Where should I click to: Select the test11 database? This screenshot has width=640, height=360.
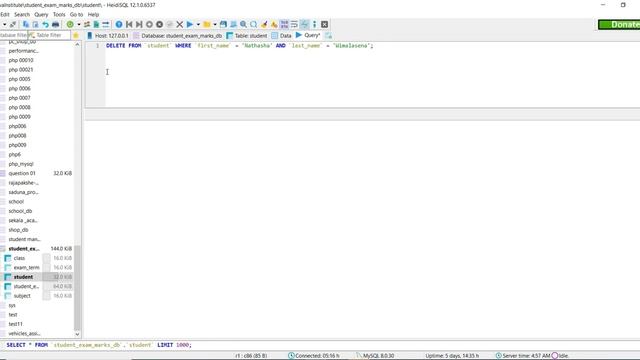pos(16,324)
